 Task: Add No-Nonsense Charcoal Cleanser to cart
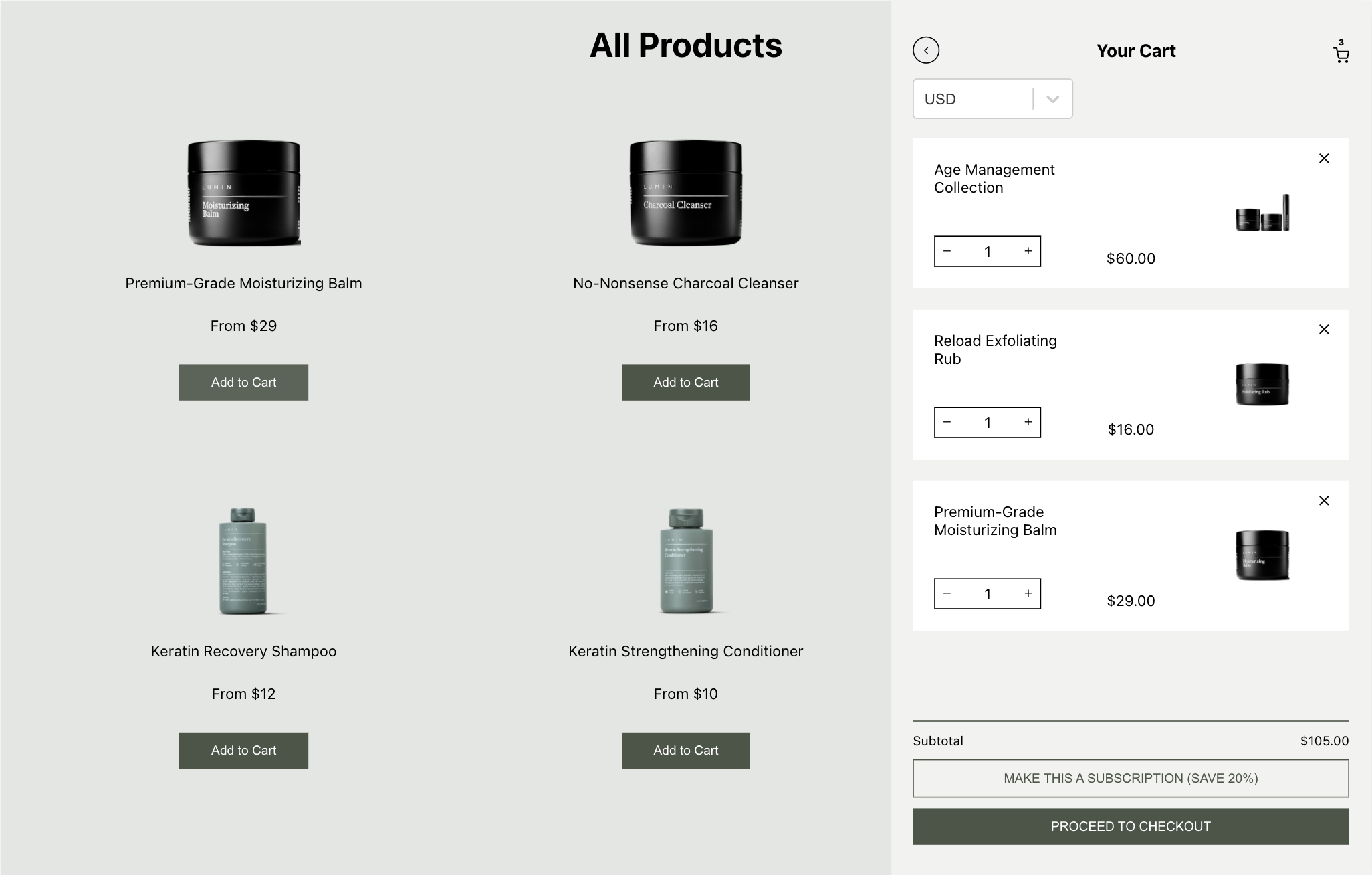[685, 383]
